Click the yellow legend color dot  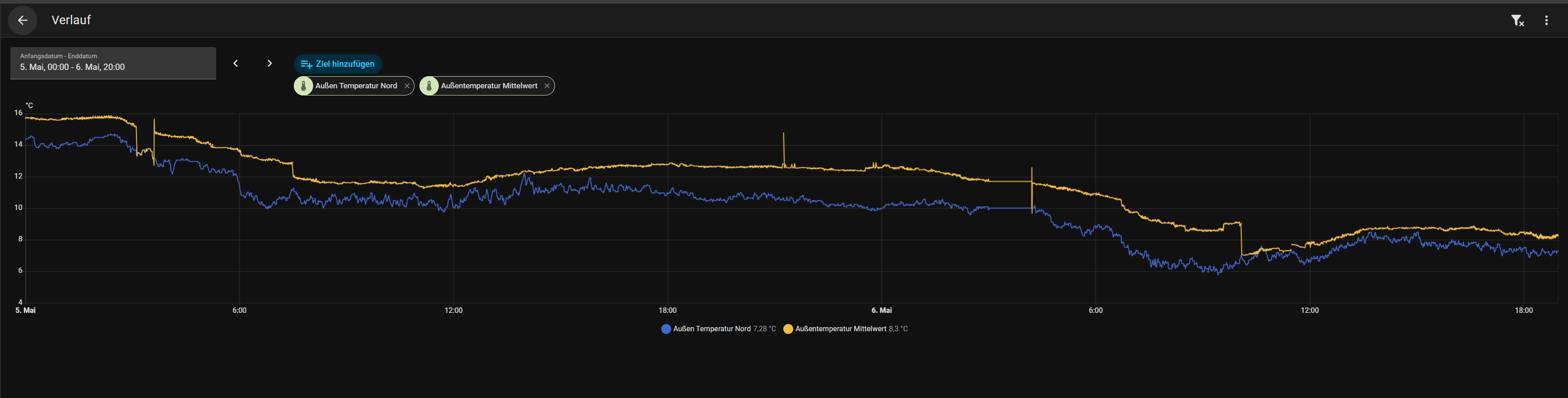(788, 329)
